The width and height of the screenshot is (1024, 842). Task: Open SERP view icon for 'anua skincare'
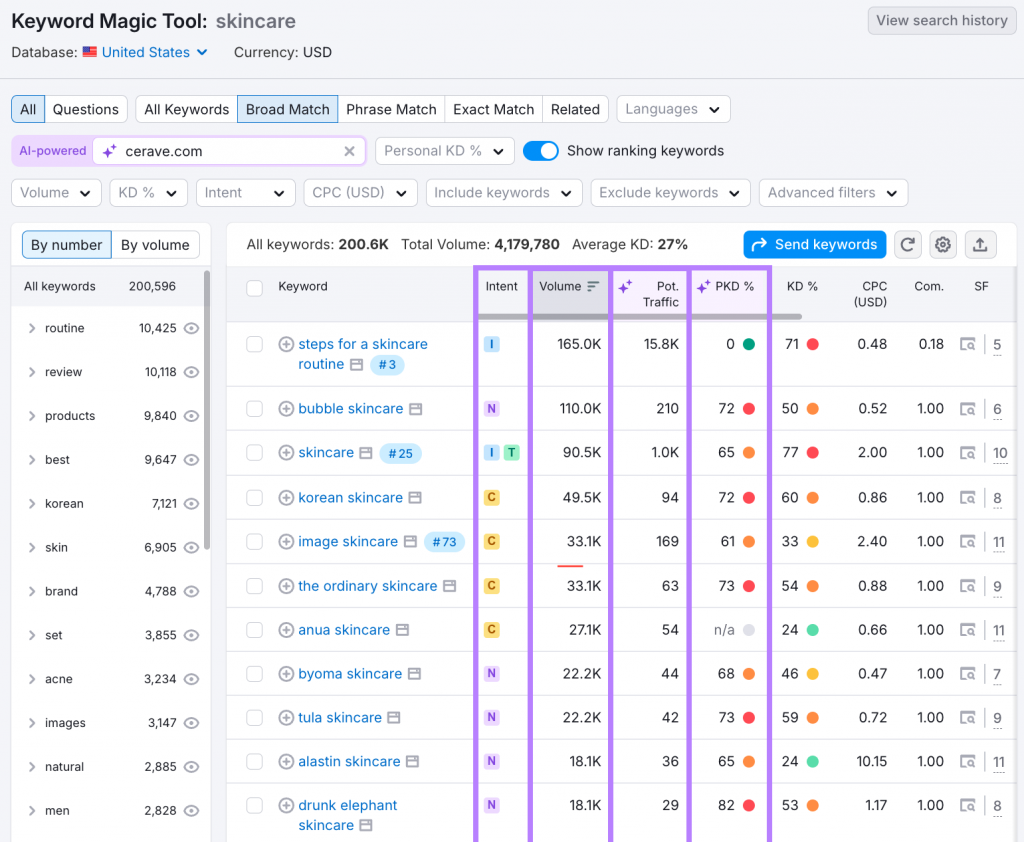(x=967, y=630)
